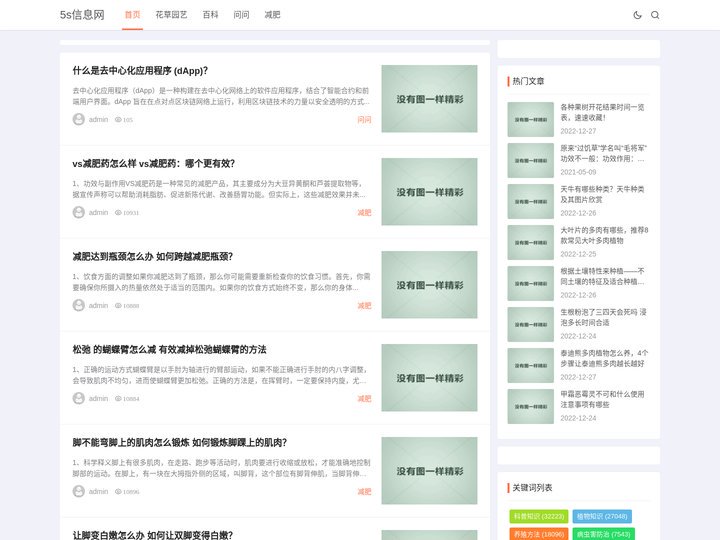Screen dimensions: 720x540
Task: Open hot article 生根粉泡了三四天会死吗
Action: click(603, 317)
